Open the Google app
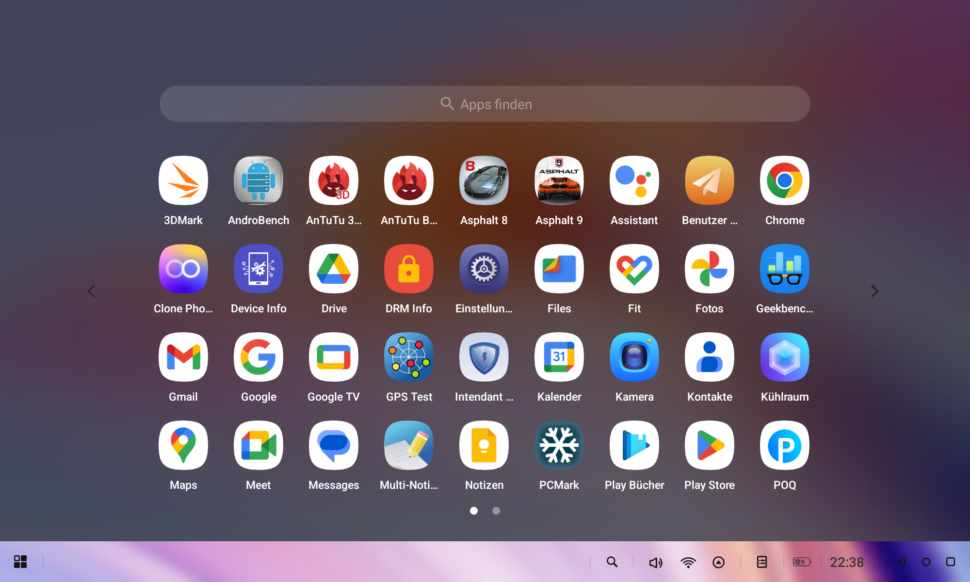 [259, 357]
